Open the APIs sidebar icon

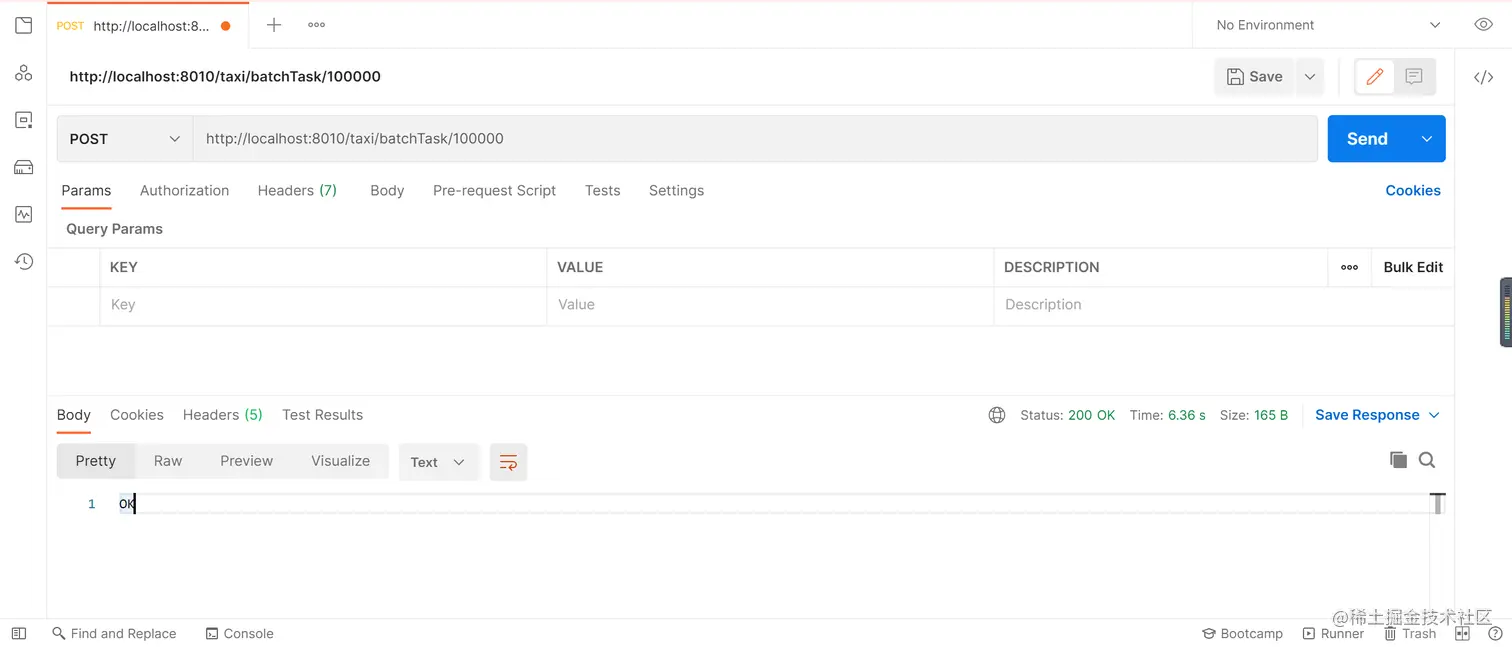pos(23,73)
